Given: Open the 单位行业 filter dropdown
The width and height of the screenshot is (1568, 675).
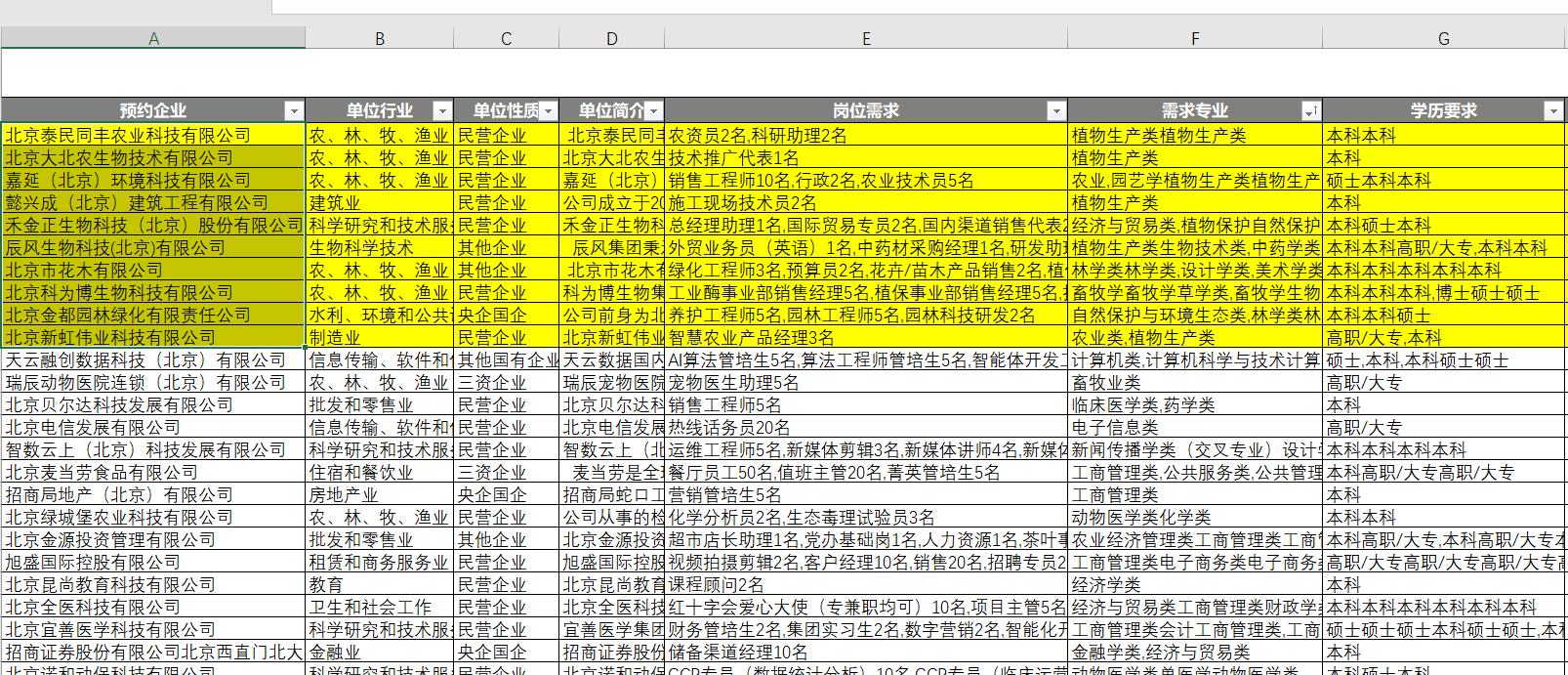Looking at the screenshot, I should [442, 111].
